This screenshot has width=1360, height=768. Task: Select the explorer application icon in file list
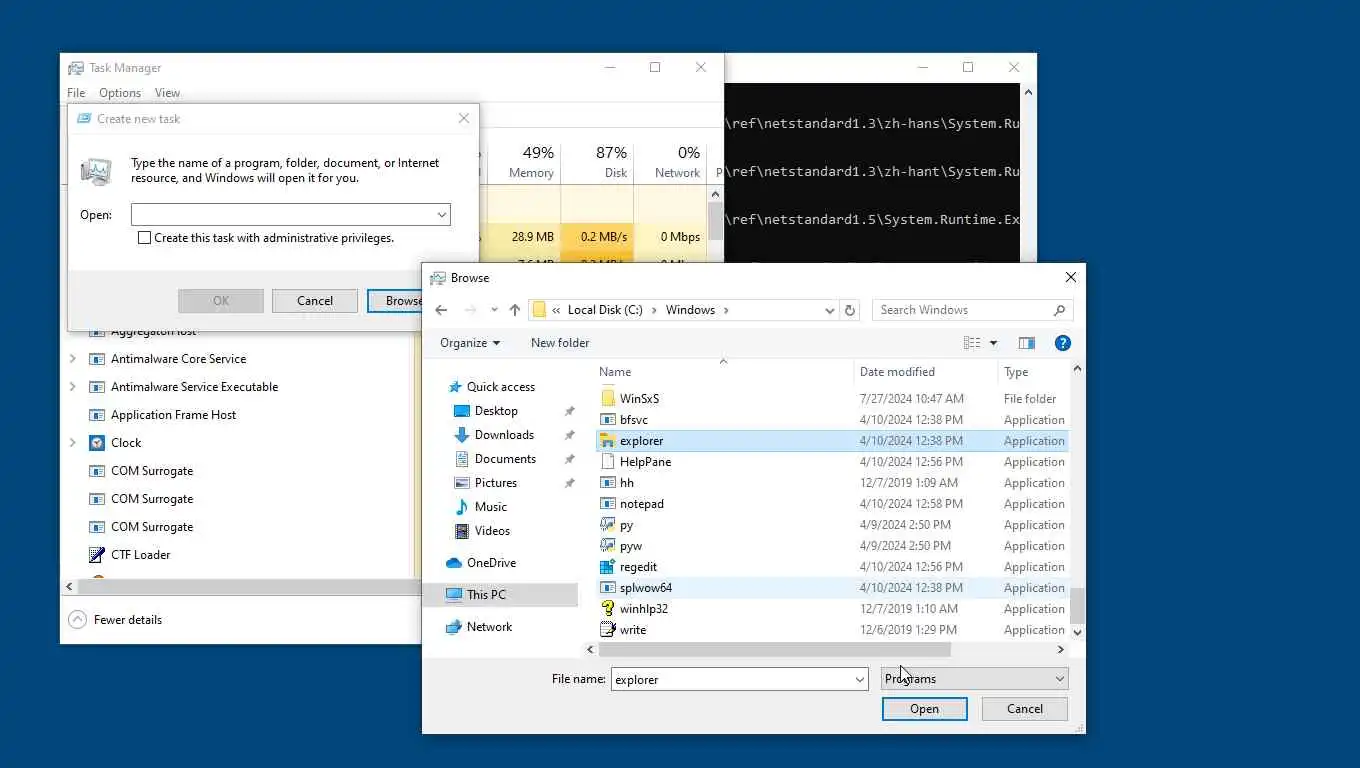pos(608,441)
